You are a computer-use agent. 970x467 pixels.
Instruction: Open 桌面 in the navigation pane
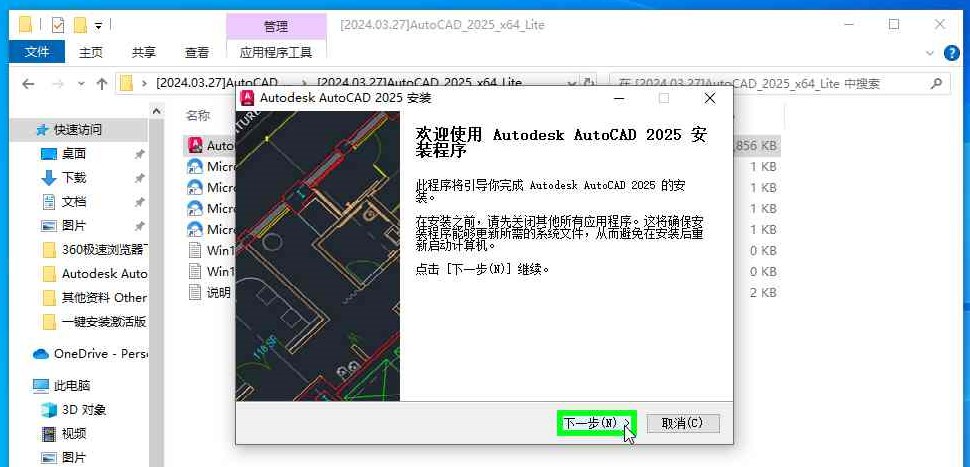pos(74,153)
